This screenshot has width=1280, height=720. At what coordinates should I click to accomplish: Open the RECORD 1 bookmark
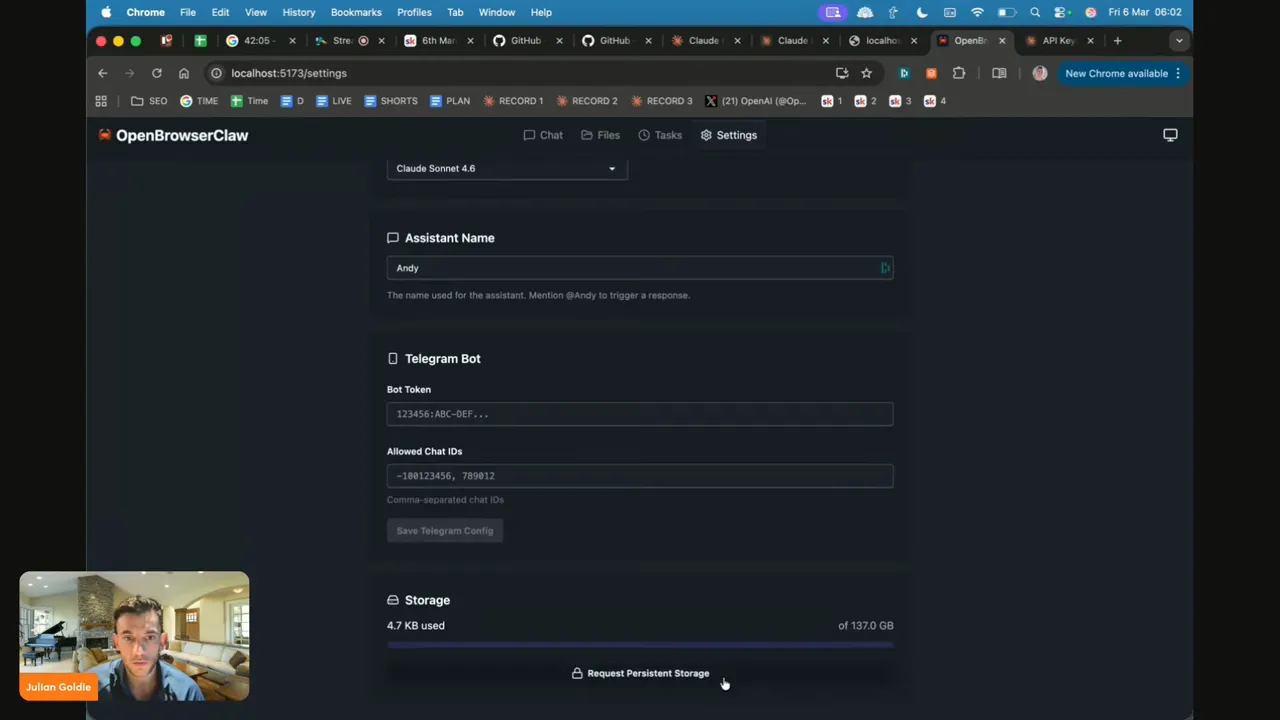coord(513,101)
